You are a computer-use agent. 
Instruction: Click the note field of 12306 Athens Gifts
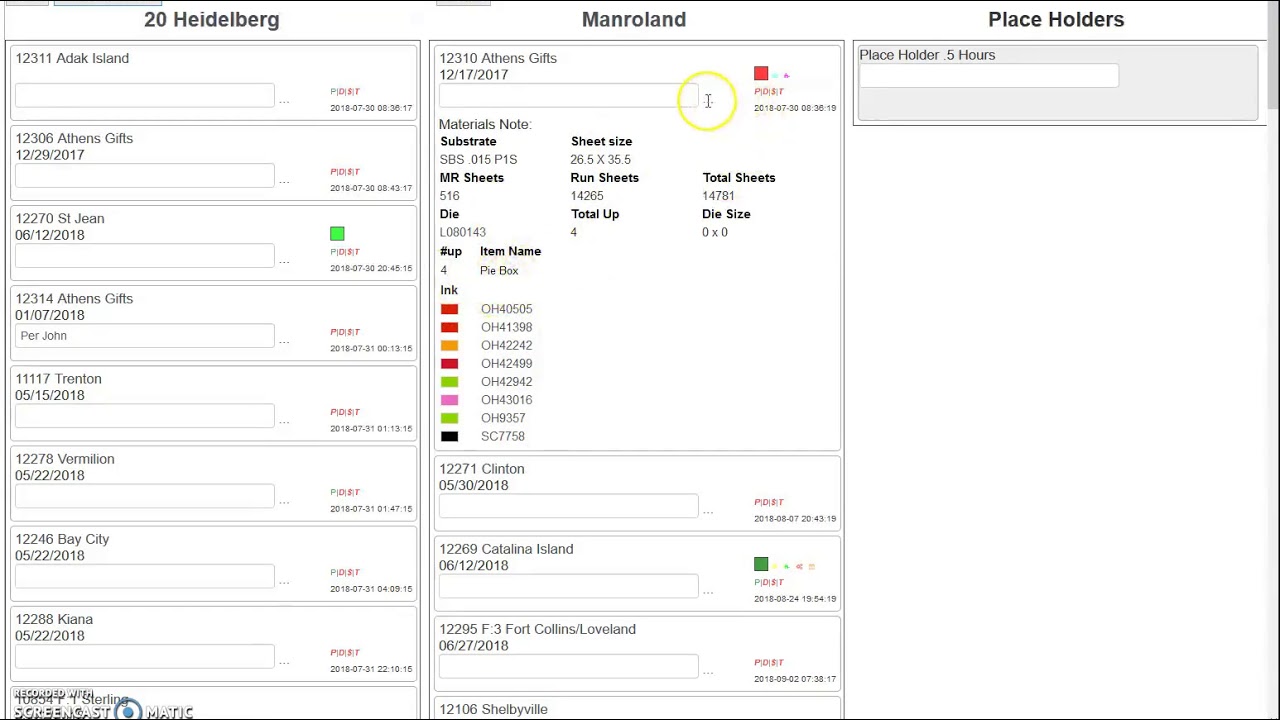144,175
